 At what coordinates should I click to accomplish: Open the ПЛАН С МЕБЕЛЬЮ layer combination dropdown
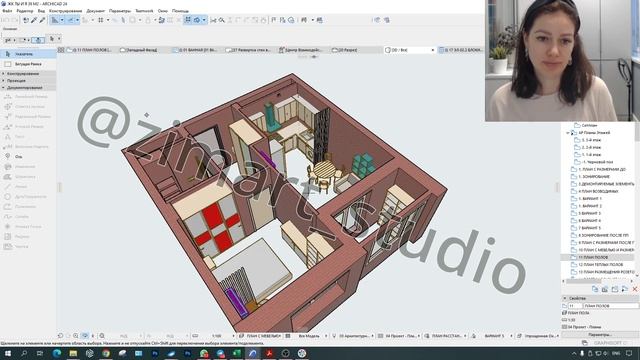click(x=260, y=336)
